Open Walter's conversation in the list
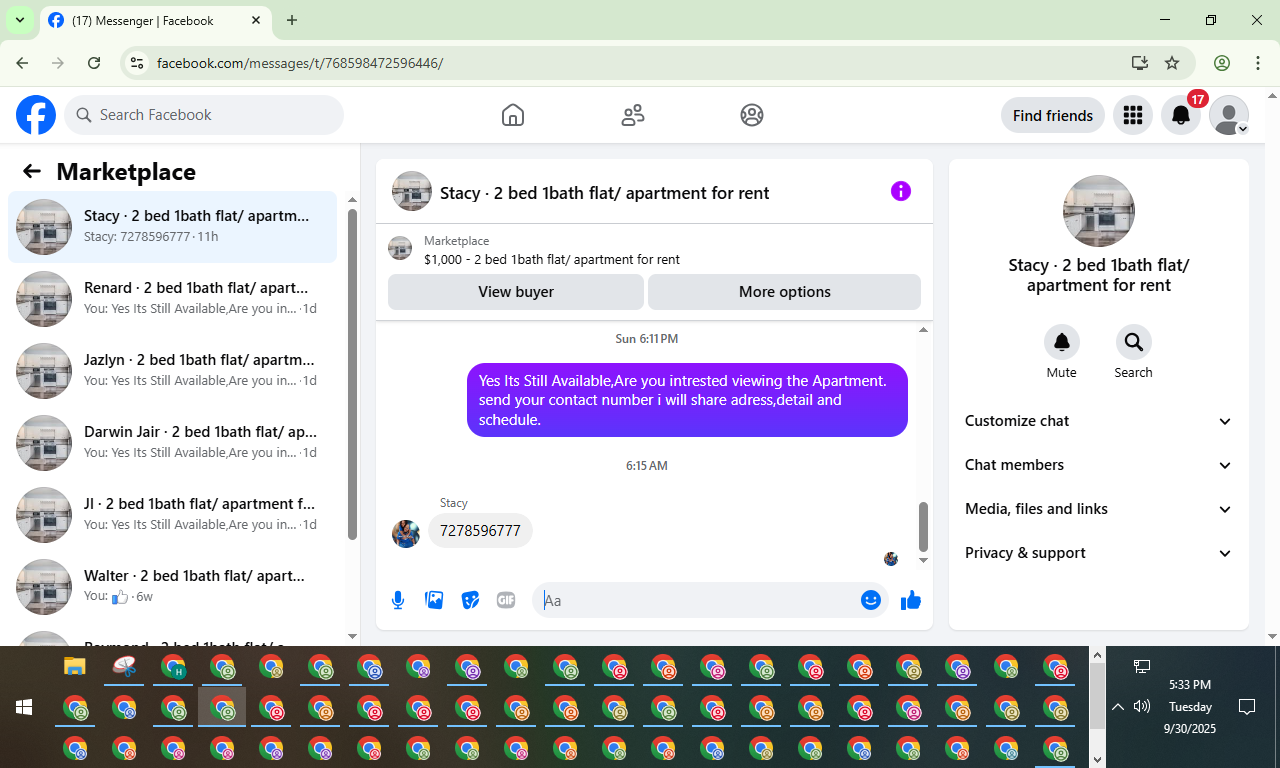 (x=173, y=587)
